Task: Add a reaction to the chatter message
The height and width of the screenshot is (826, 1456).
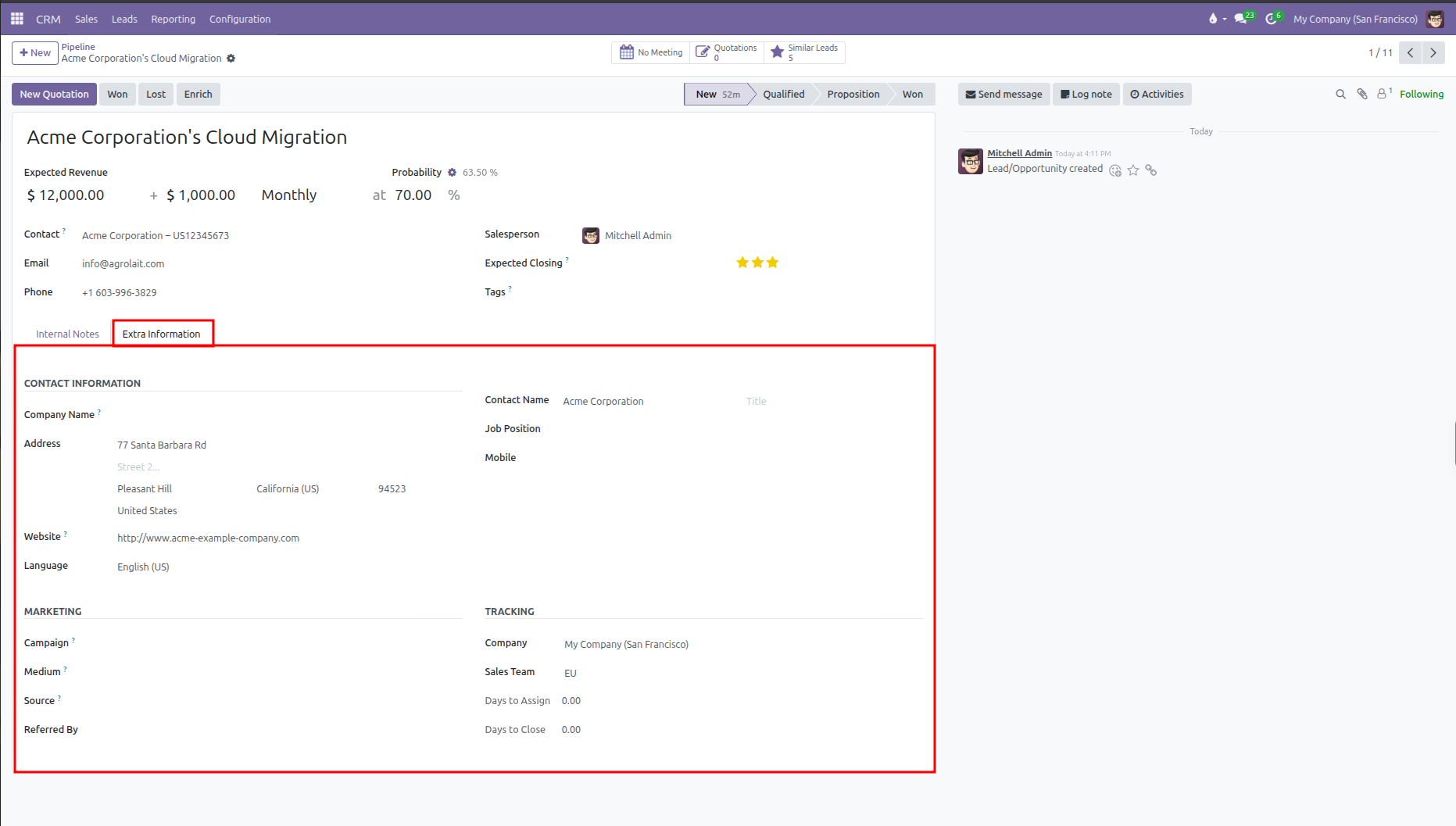Action: tap(1115, 170)
